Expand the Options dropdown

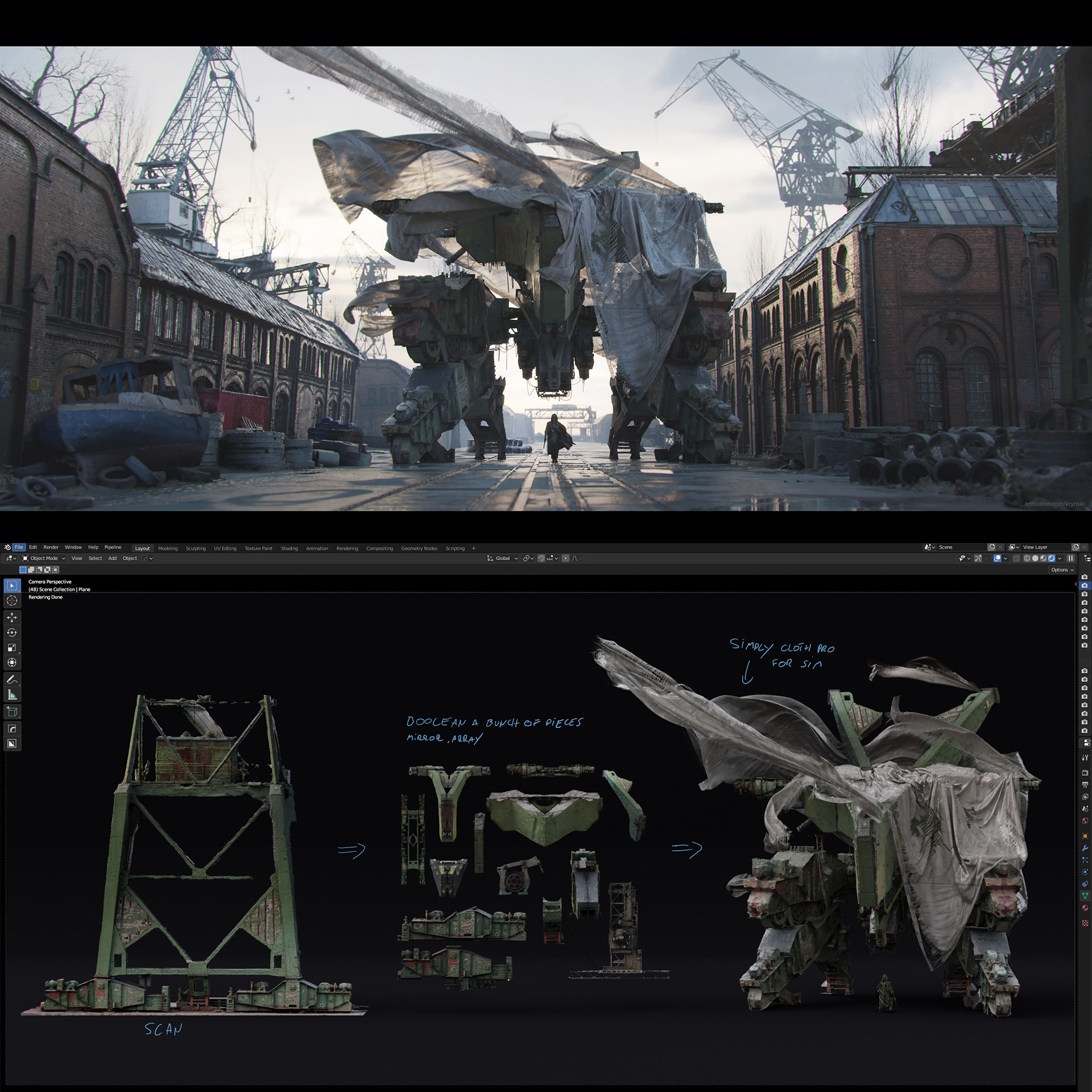(x=1062, y=569)
